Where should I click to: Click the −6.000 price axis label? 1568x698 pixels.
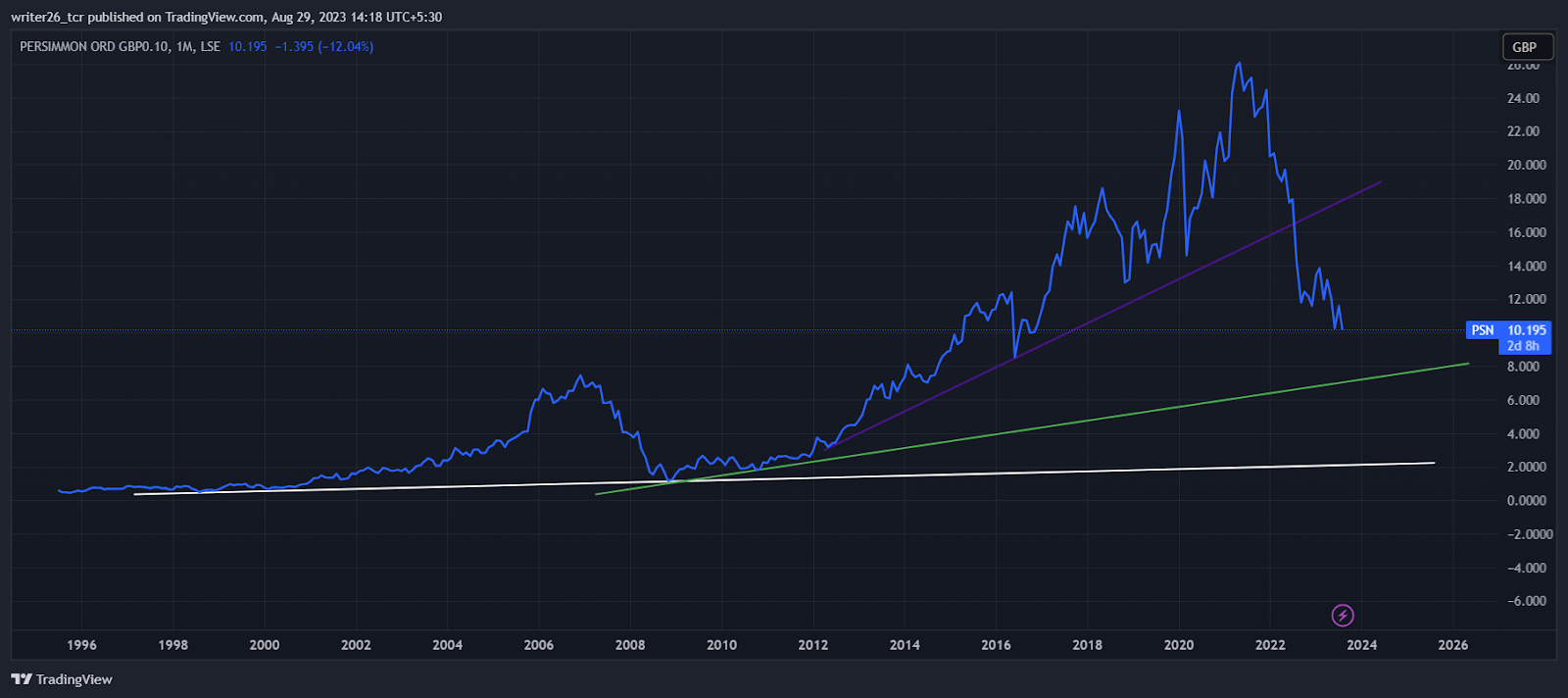[1526, 601]
